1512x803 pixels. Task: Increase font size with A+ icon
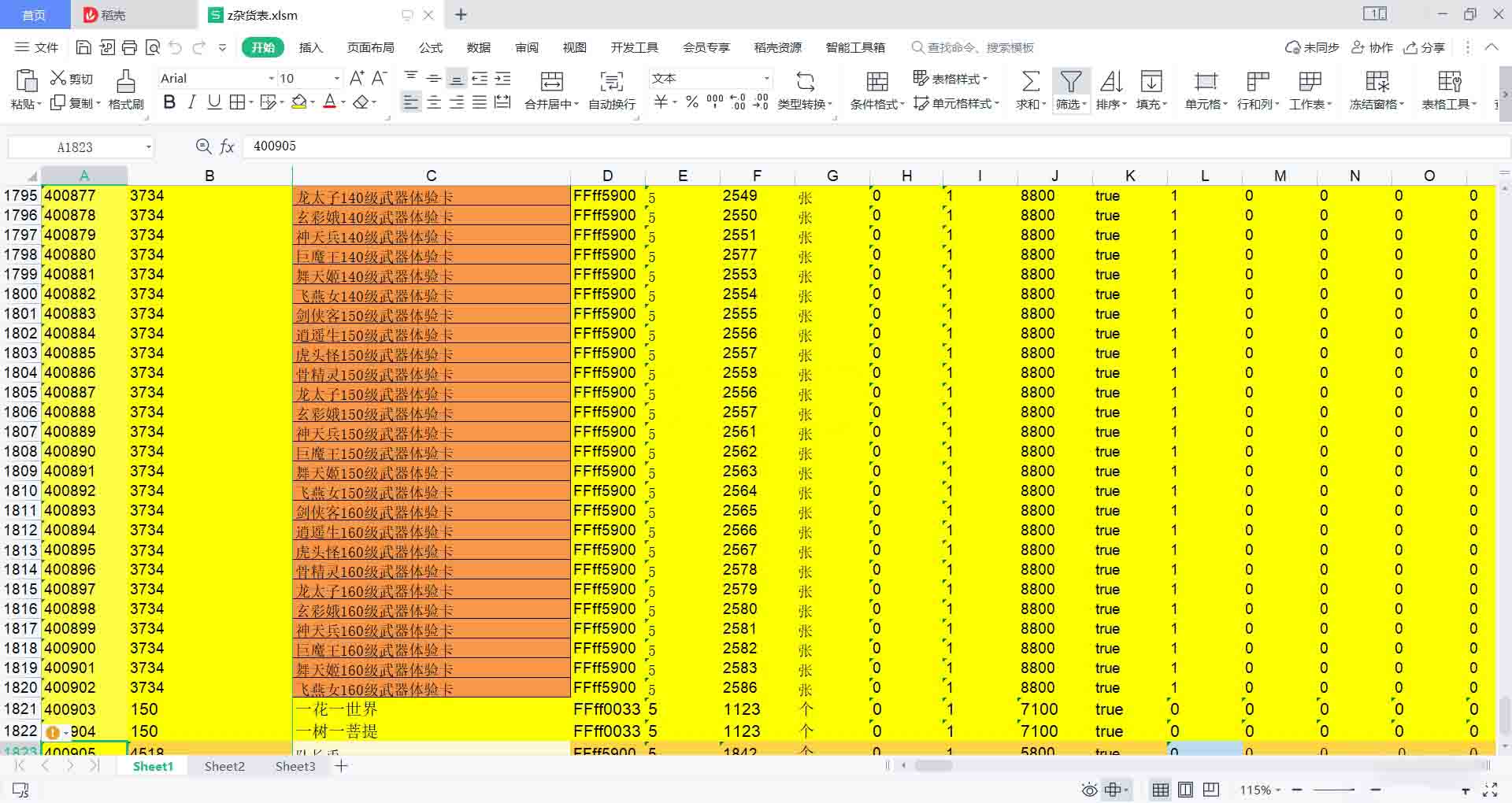pyautogui.click(x=357, y=78)
